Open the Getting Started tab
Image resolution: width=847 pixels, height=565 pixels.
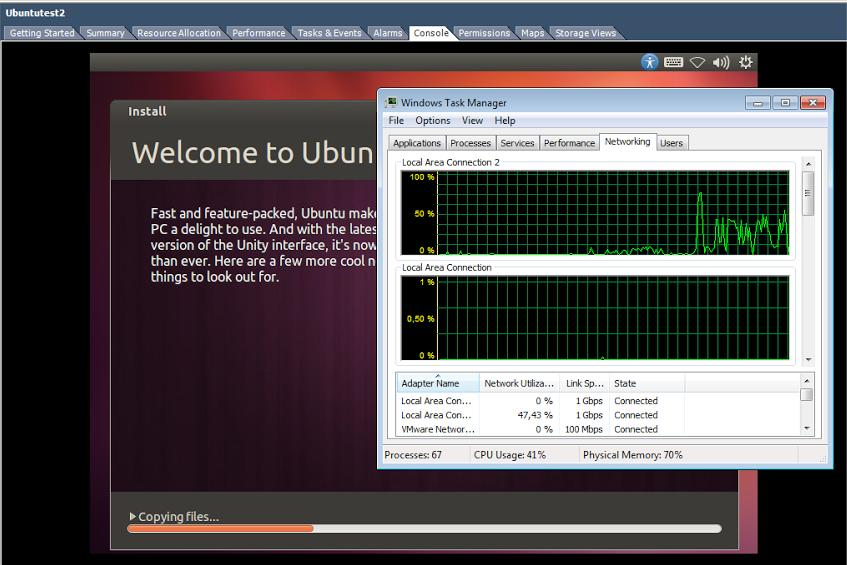pyautogui.click(x=42, y=33)
